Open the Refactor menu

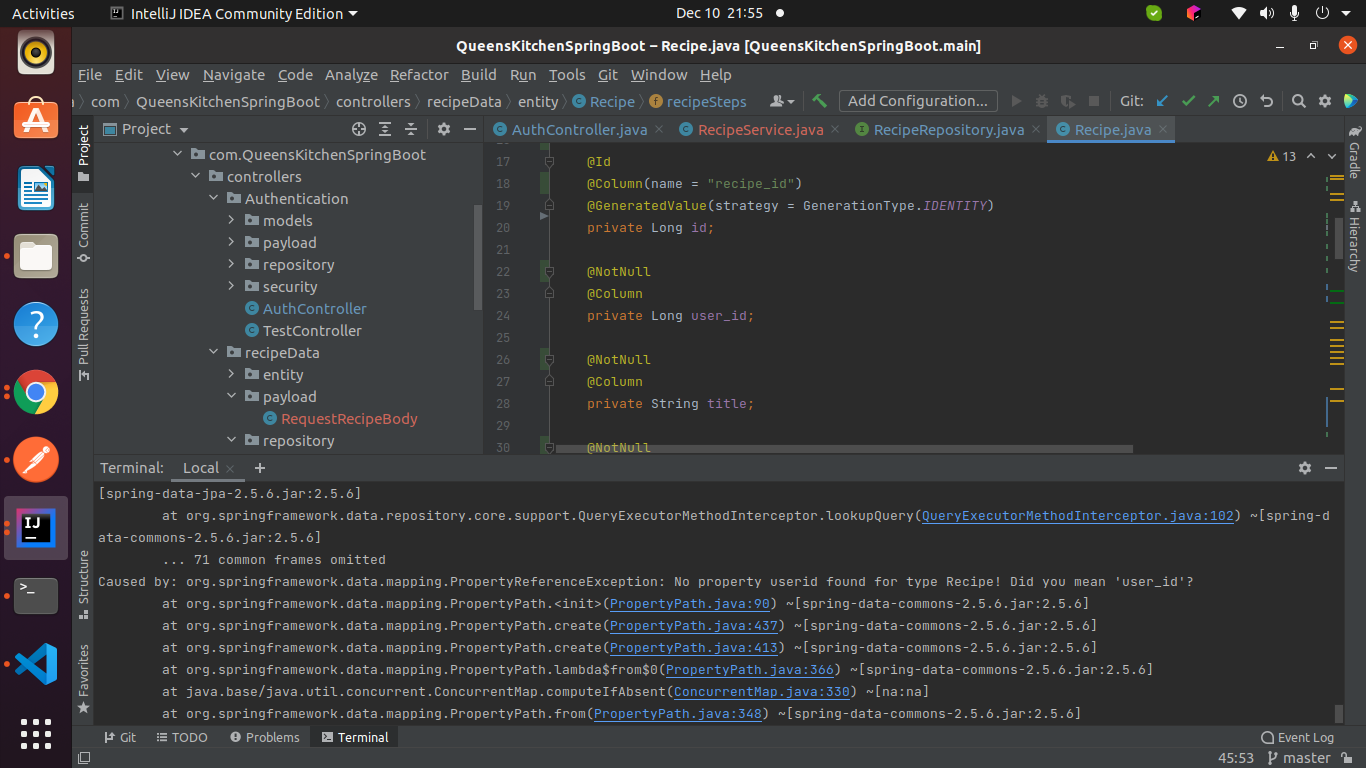(419, 75)
